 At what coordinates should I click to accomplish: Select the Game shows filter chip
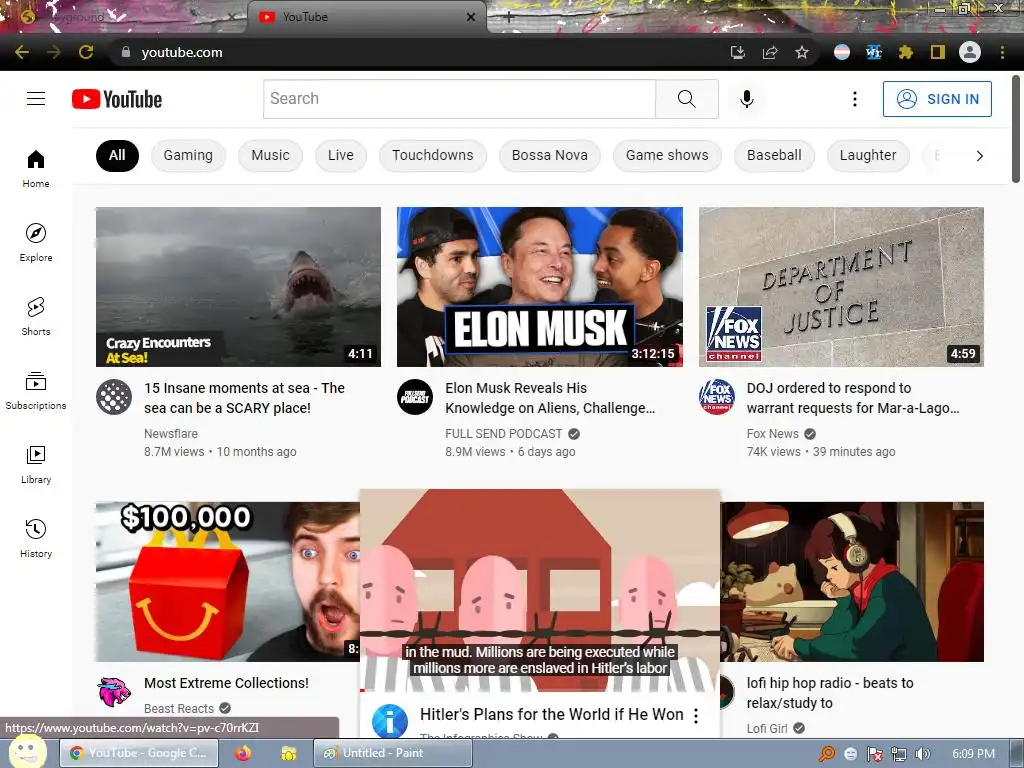click(x=667, y=155)
